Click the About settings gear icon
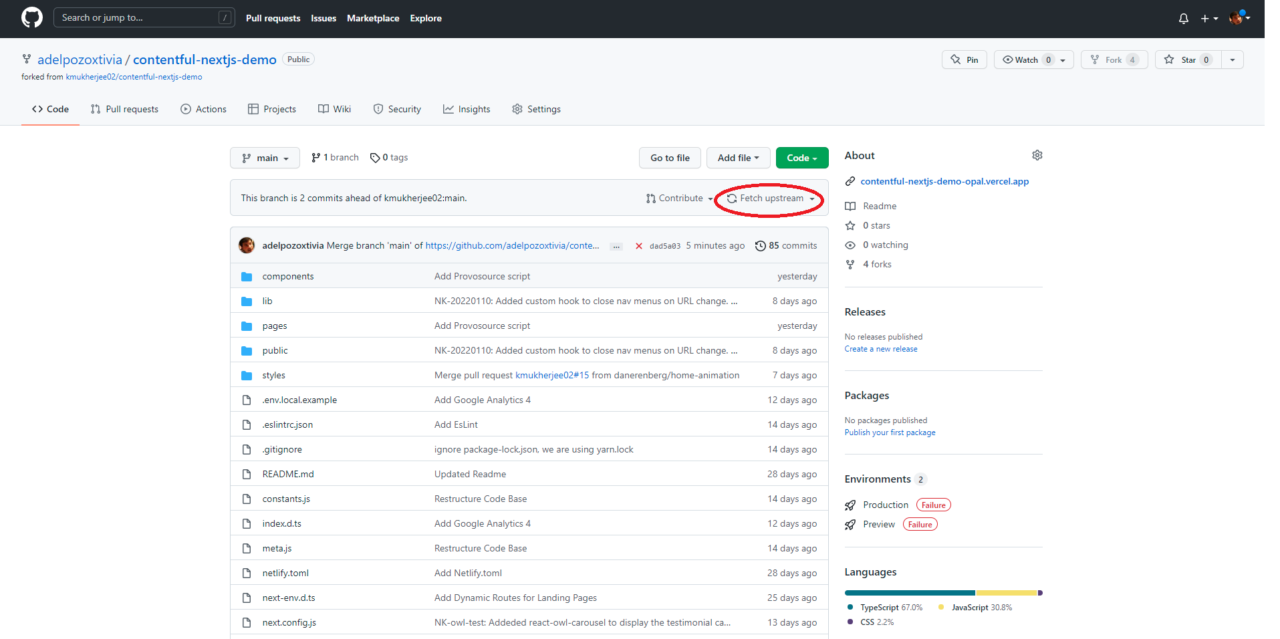The width and height of the screenshot is (1280, 639). (1037, 155)
